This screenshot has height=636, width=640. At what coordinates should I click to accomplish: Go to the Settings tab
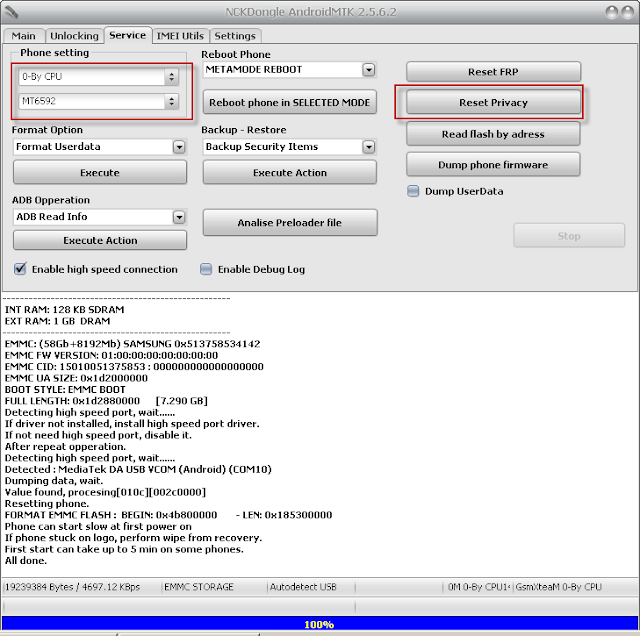[x=235, y=36]
